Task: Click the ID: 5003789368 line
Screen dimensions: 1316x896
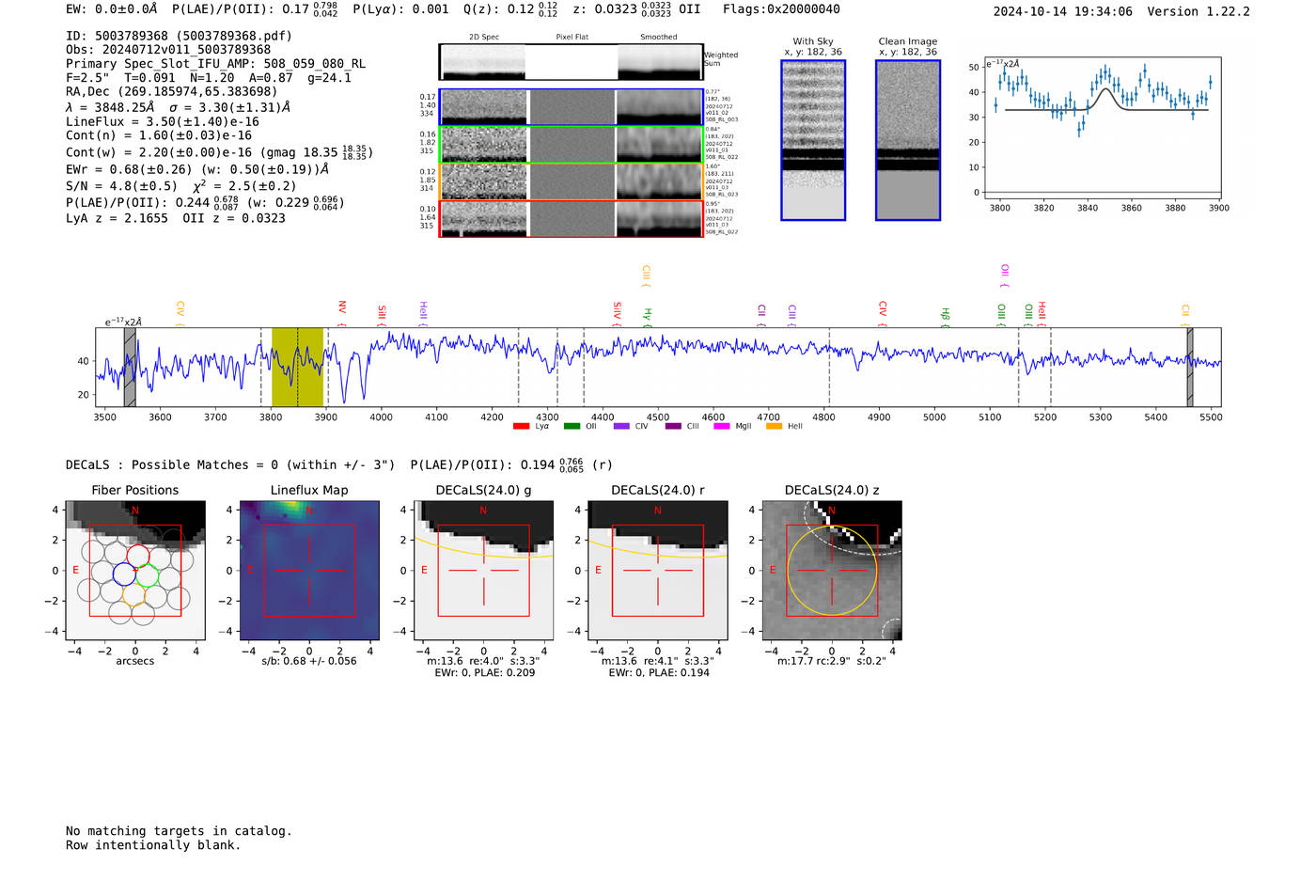Action: [179, 36]
